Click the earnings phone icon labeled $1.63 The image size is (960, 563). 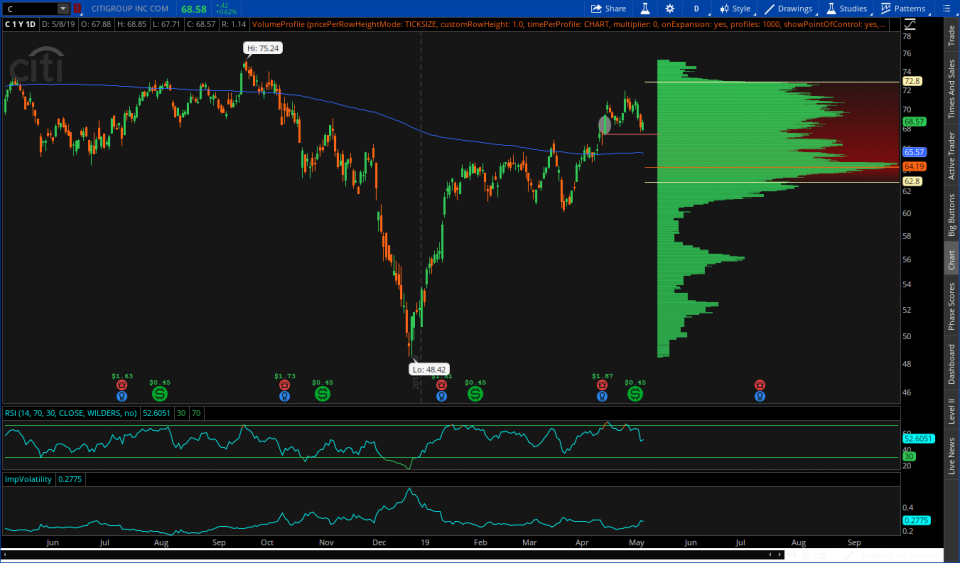pos(122,385)
